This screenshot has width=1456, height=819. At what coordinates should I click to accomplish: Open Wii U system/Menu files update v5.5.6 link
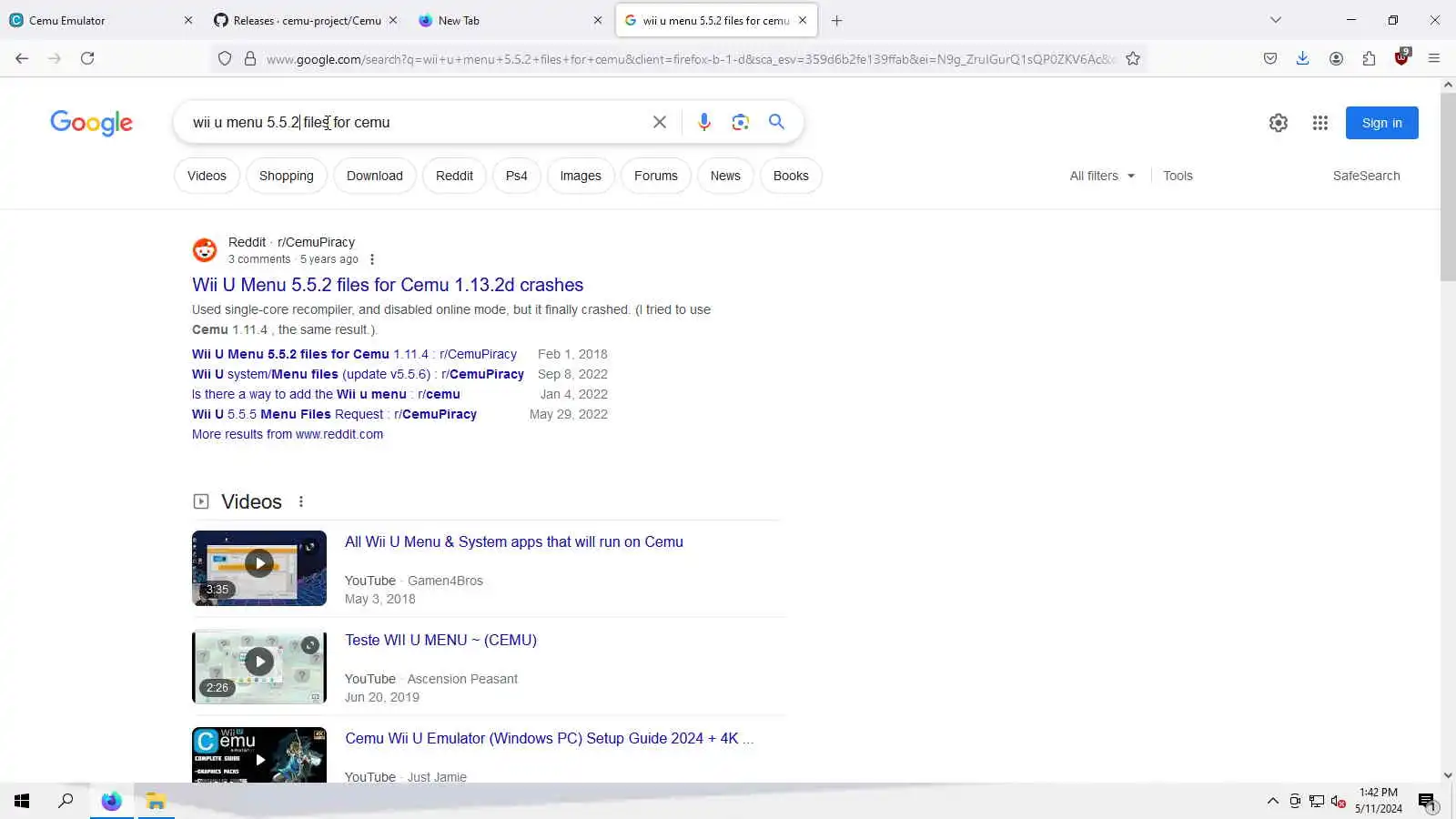[358, 374]
